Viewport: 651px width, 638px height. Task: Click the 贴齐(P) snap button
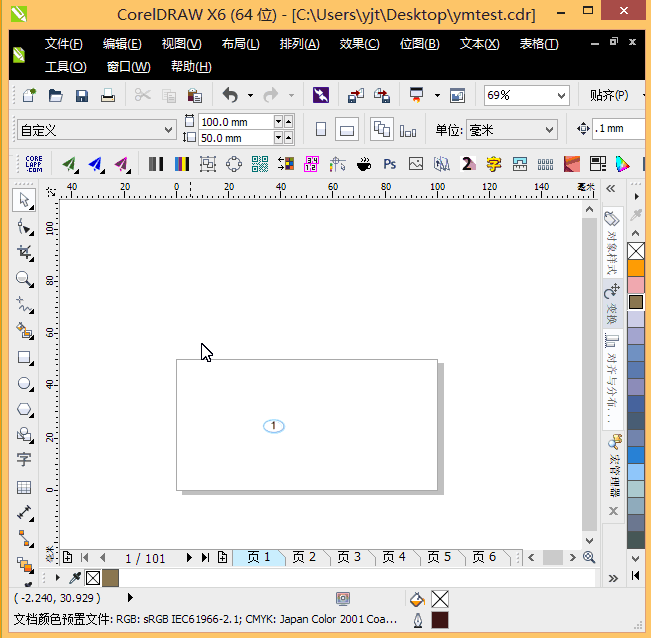coord(609,95)
